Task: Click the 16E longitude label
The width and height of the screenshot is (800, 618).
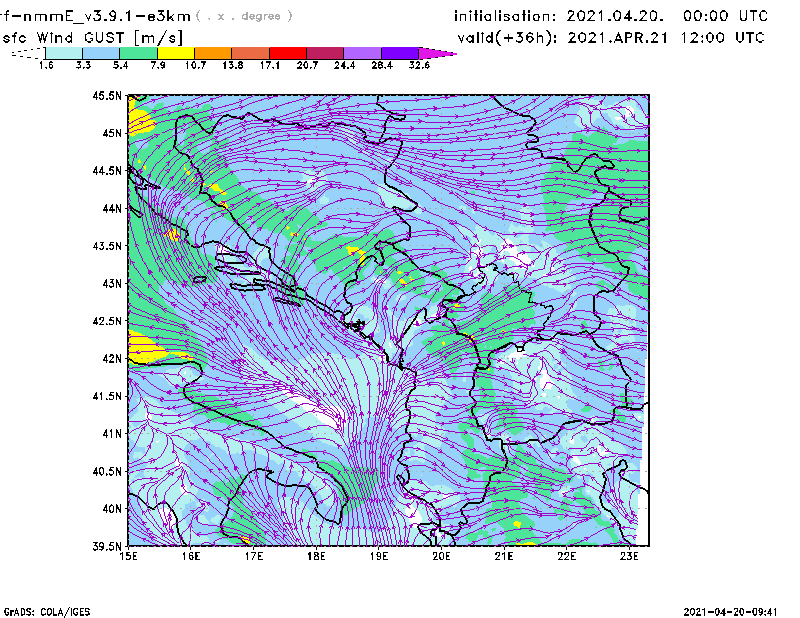Action: click(x=191, y=556)
